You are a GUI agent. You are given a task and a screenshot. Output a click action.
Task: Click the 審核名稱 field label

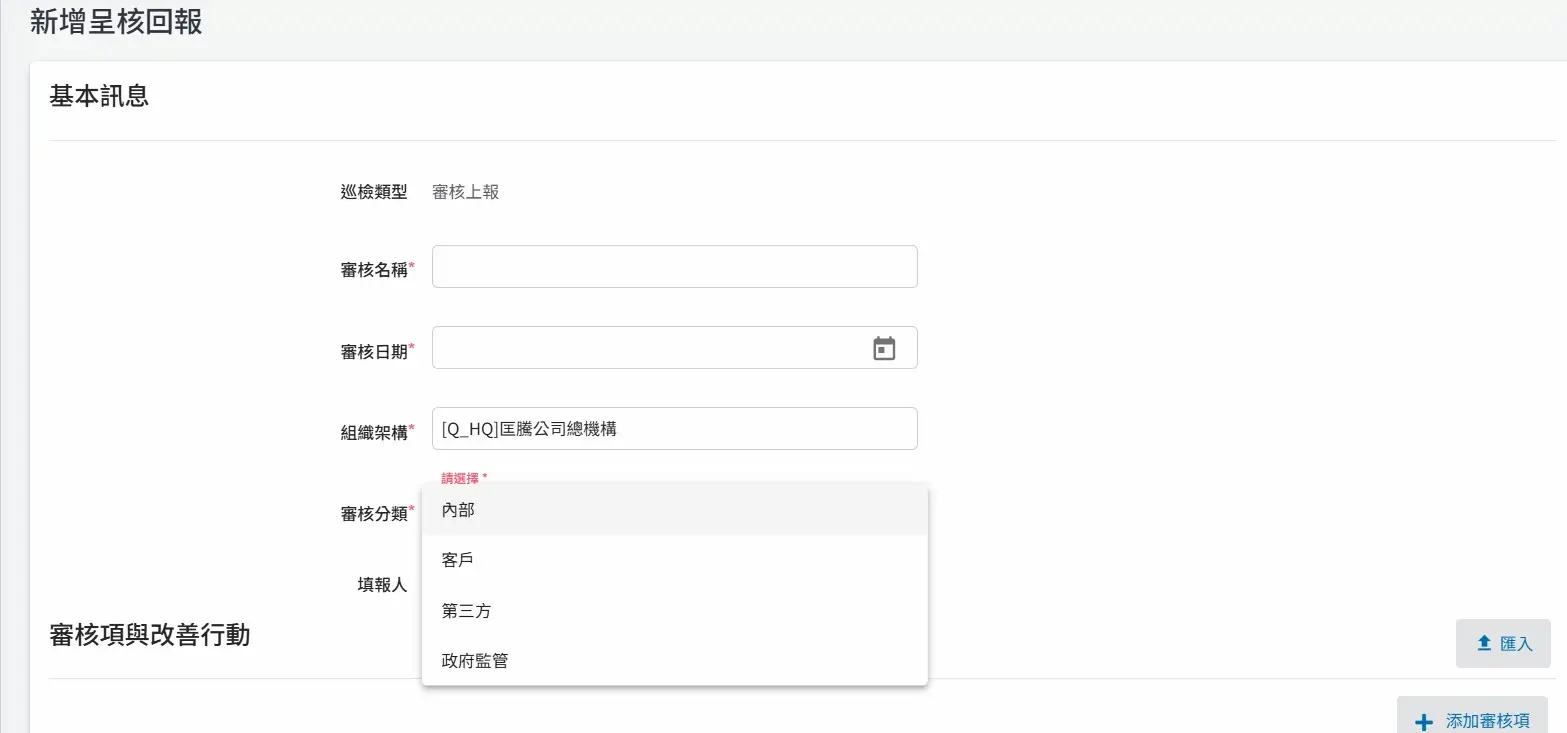click(374, 270)
